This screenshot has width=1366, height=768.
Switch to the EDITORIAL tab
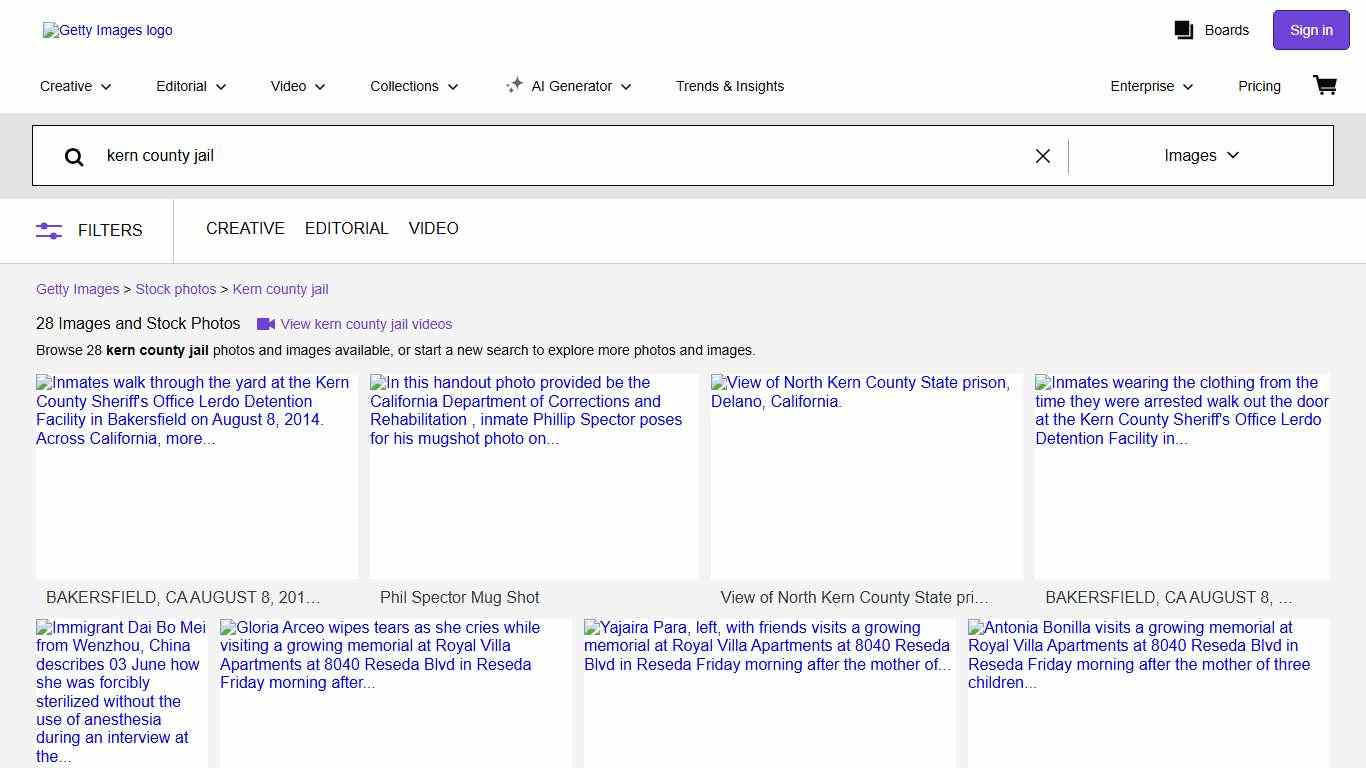(346, 229)
